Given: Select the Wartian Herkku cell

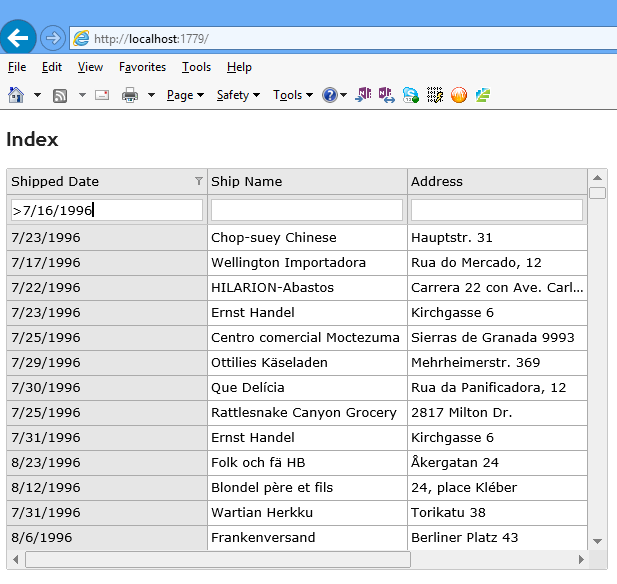Looking at the screenshot, I should 307,512.
